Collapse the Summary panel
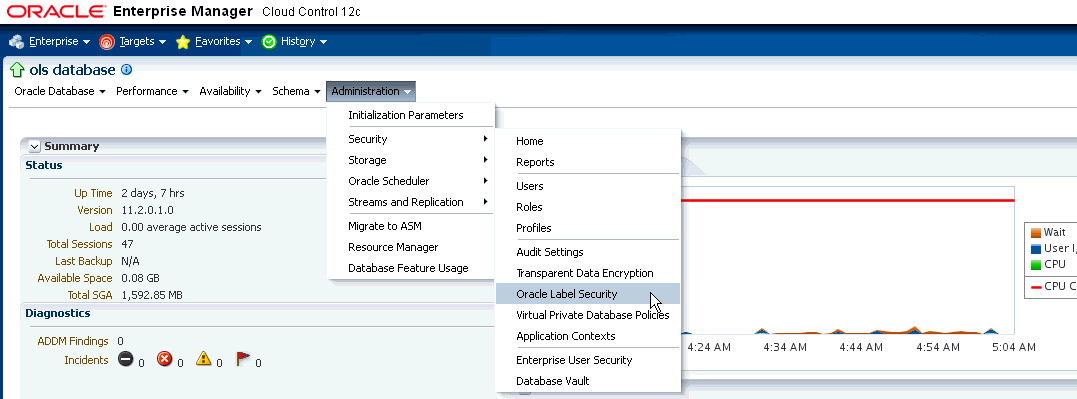 (x=34, y=146)
